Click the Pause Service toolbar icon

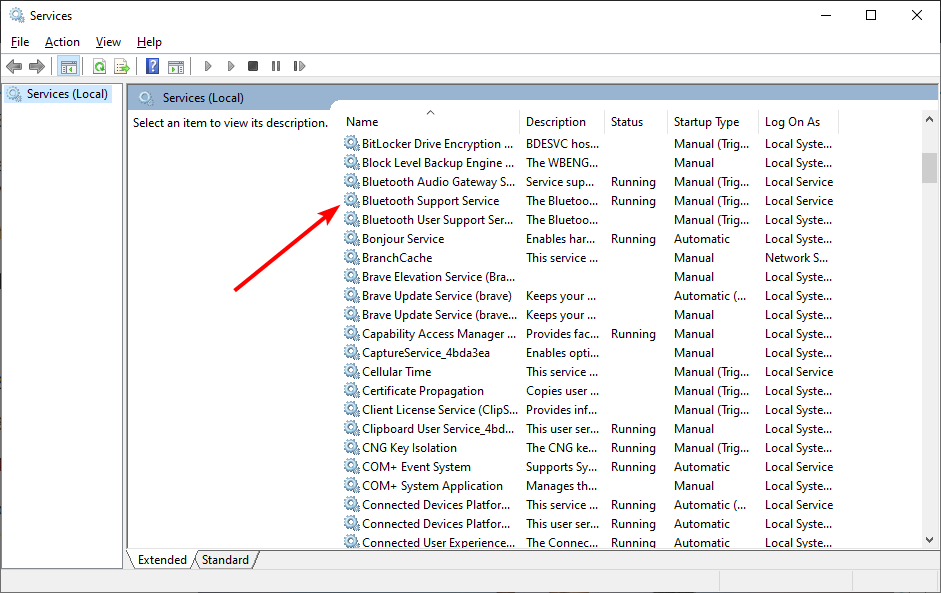click(x=276, y=66)
